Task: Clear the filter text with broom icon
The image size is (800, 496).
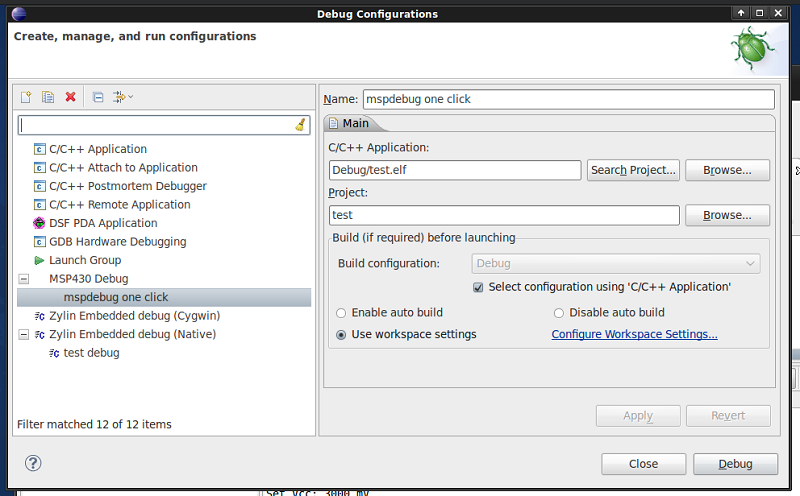Action: pos(301,125)
